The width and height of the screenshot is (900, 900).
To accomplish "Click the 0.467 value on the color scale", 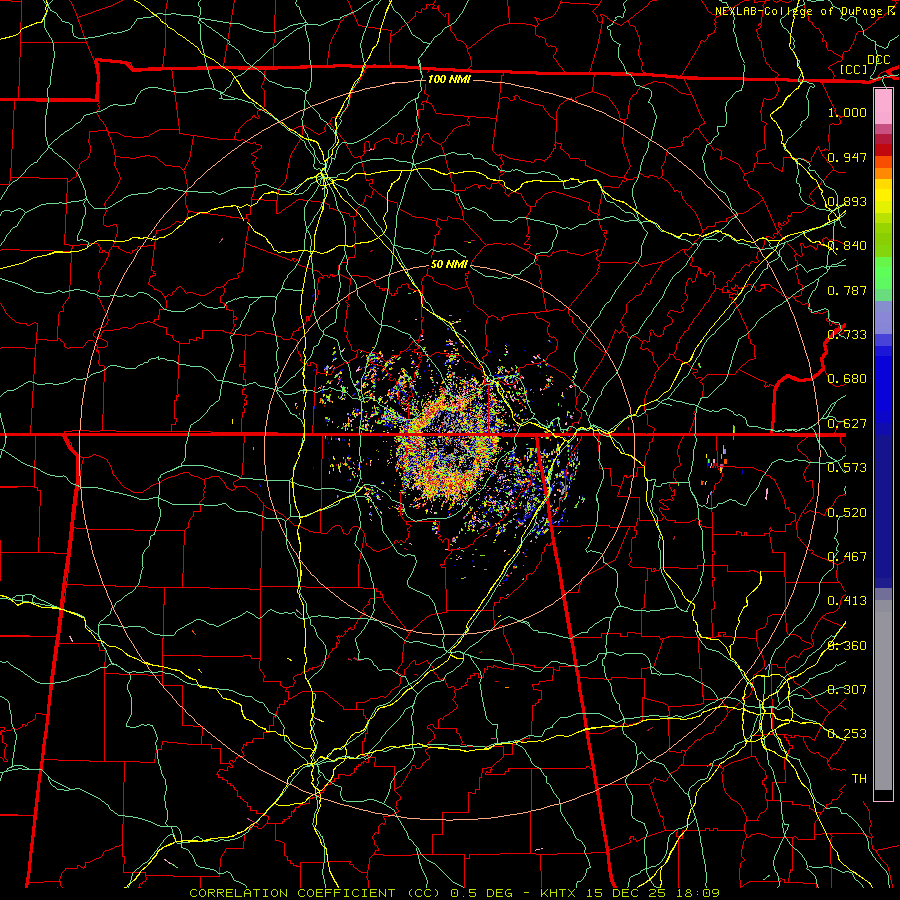I will [847, 557].
